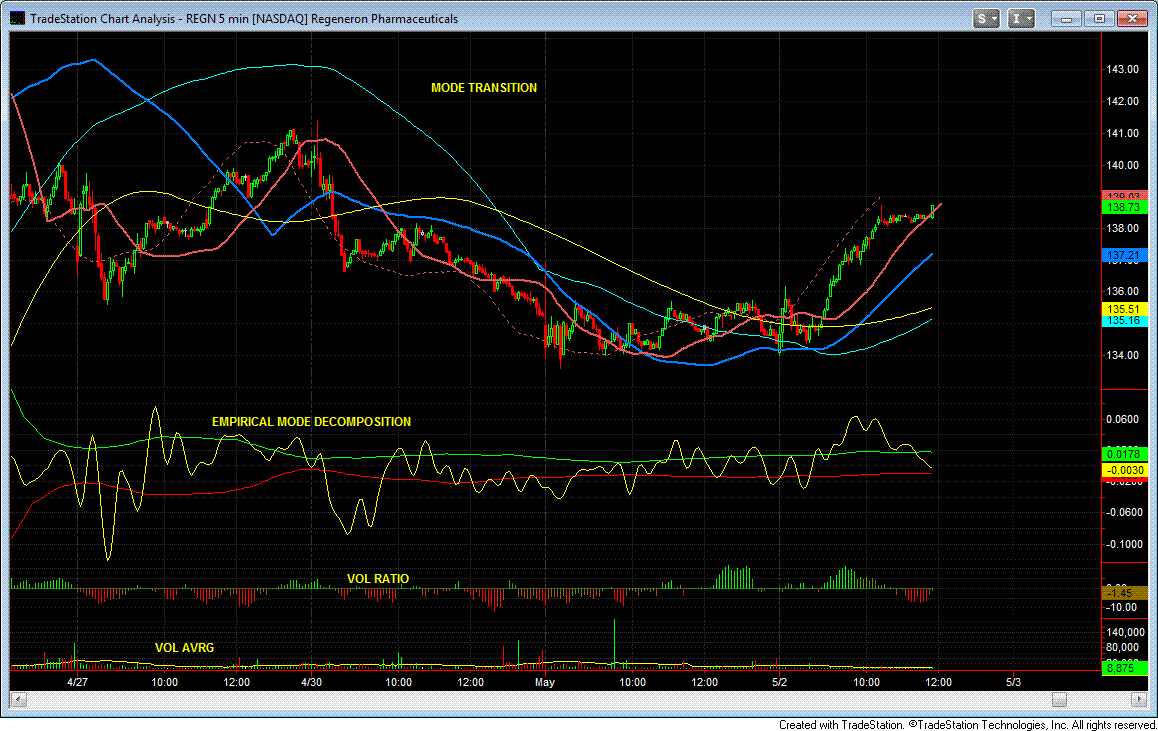Select the MODE TRANSITION label
Screen dimensions: 1158x731
[x=484, y=88]
